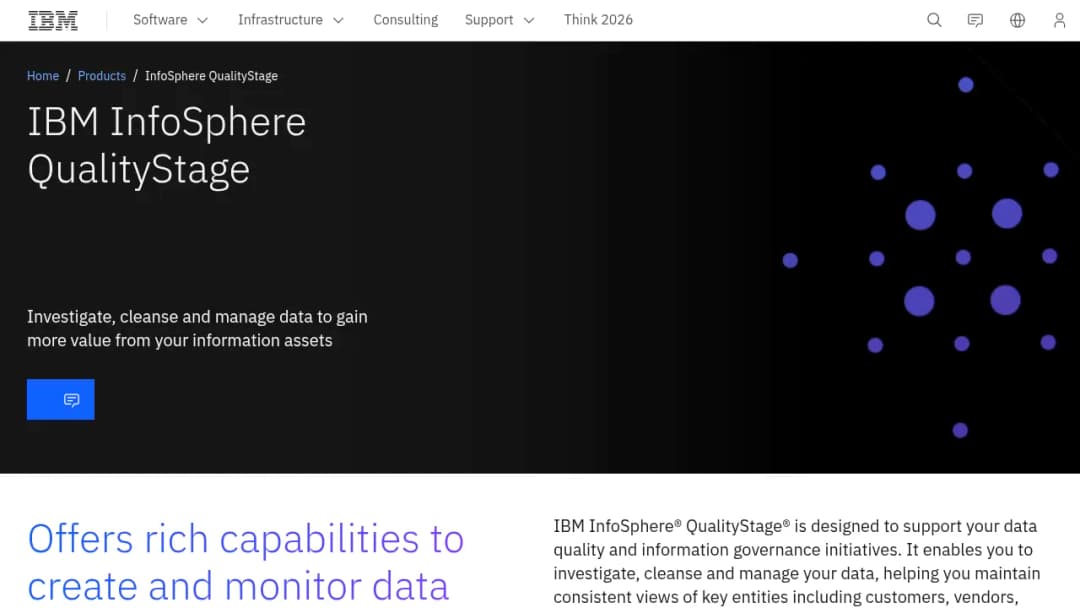Open the chat icon in header
This screenshot has width=1080, height=608.
975,20
